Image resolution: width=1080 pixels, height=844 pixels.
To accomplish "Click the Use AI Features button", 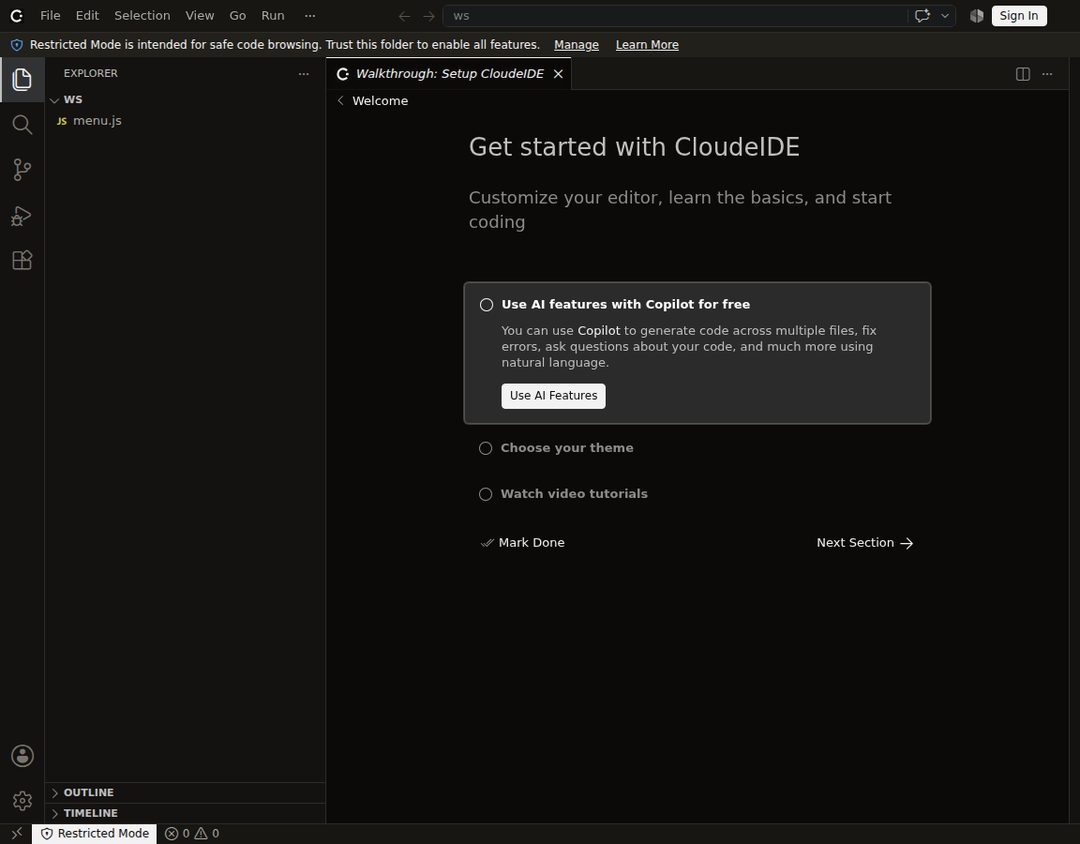I will point(553,396).
